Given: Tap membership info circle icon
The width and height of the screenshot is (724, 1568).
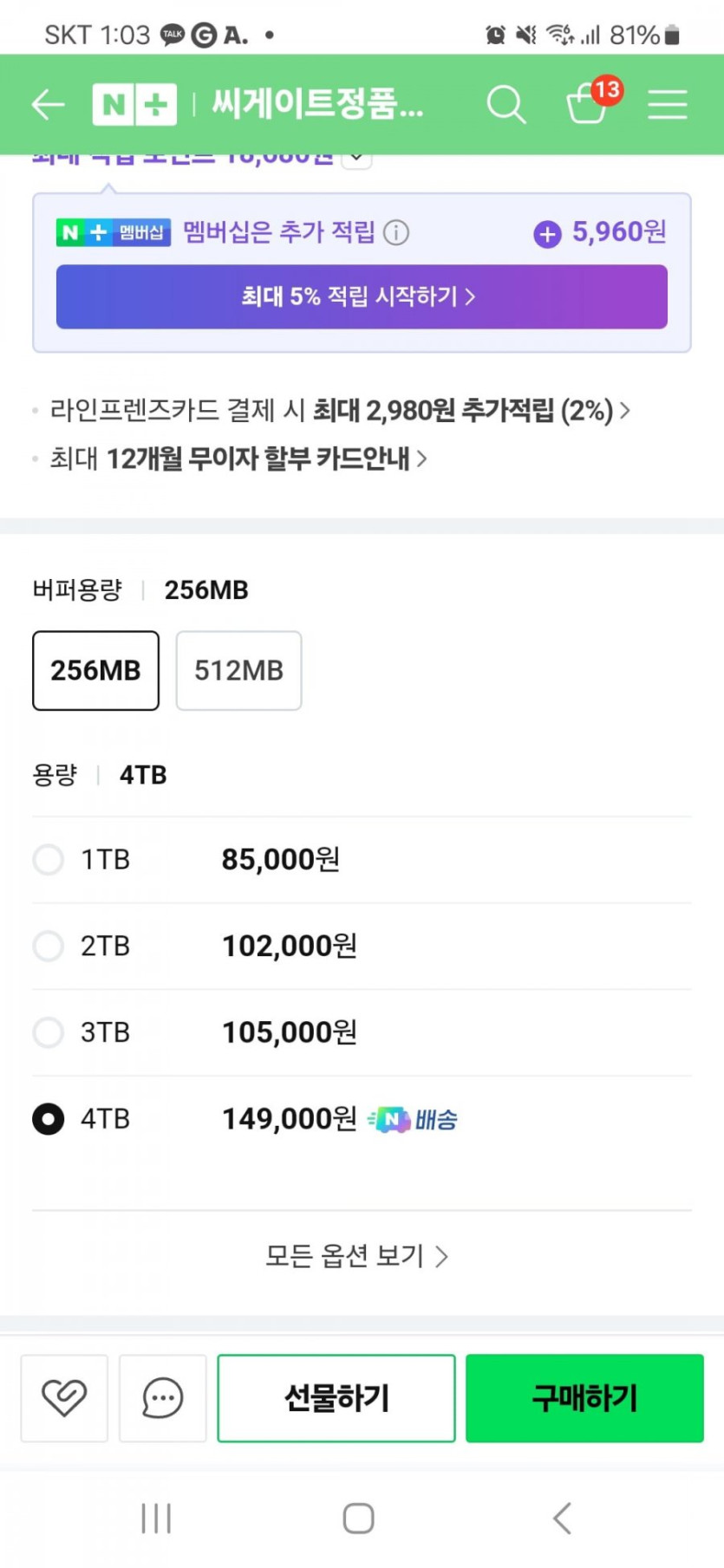Looking at the screenshot, I should coord(396,232).
